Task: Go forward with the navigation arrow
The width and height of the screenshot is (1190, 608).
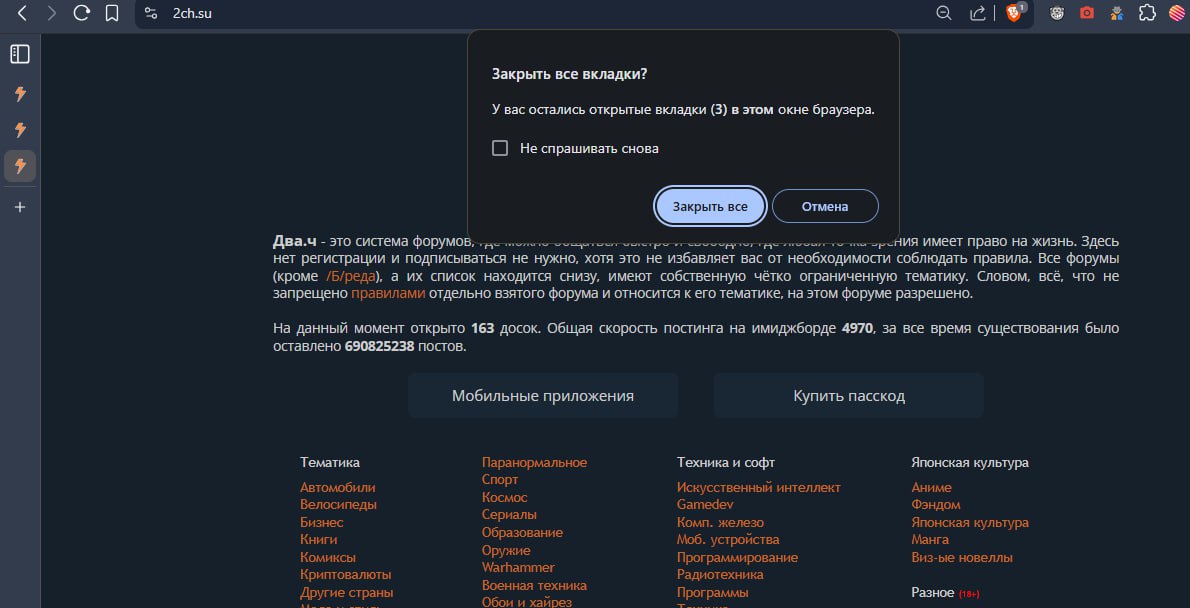Action: [x=52, y=13]
